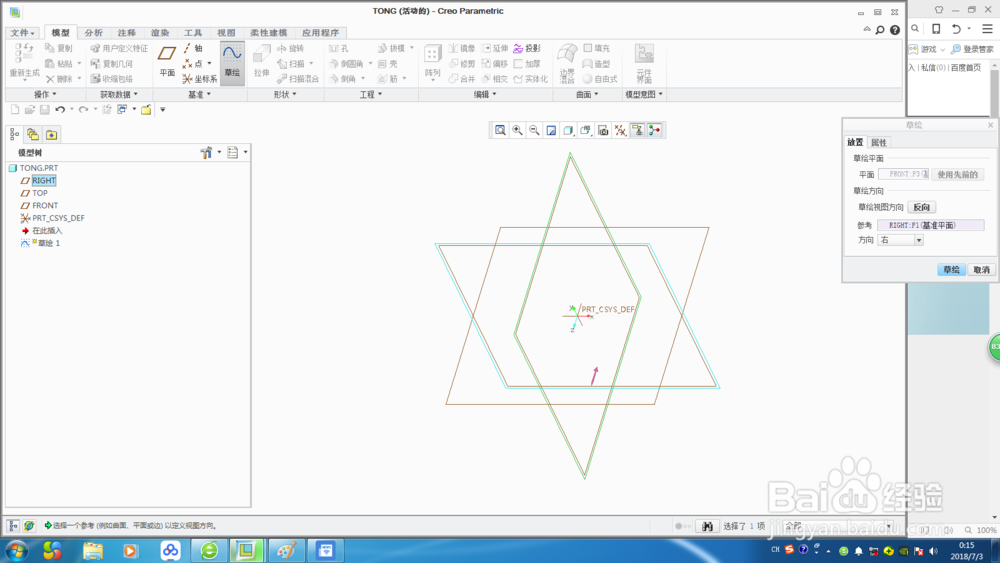
Task: Expand the 编辑 group dropdown
Action: 485,94
